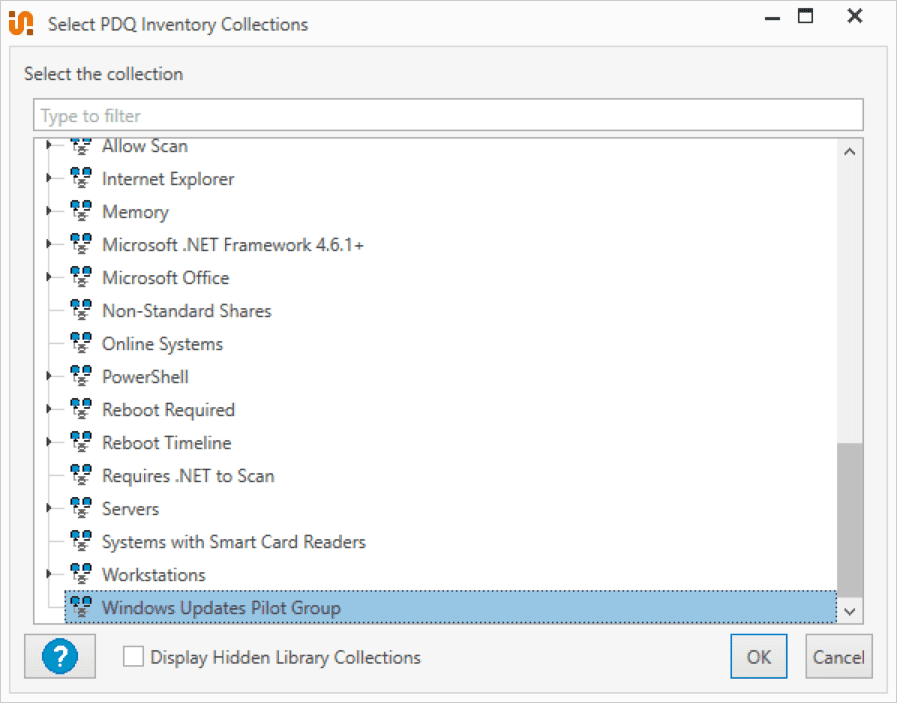Image resolution: width=897 pixels, height=703 pixels.
Task: Click the Type to filter search field
Action: pos(448,114)
